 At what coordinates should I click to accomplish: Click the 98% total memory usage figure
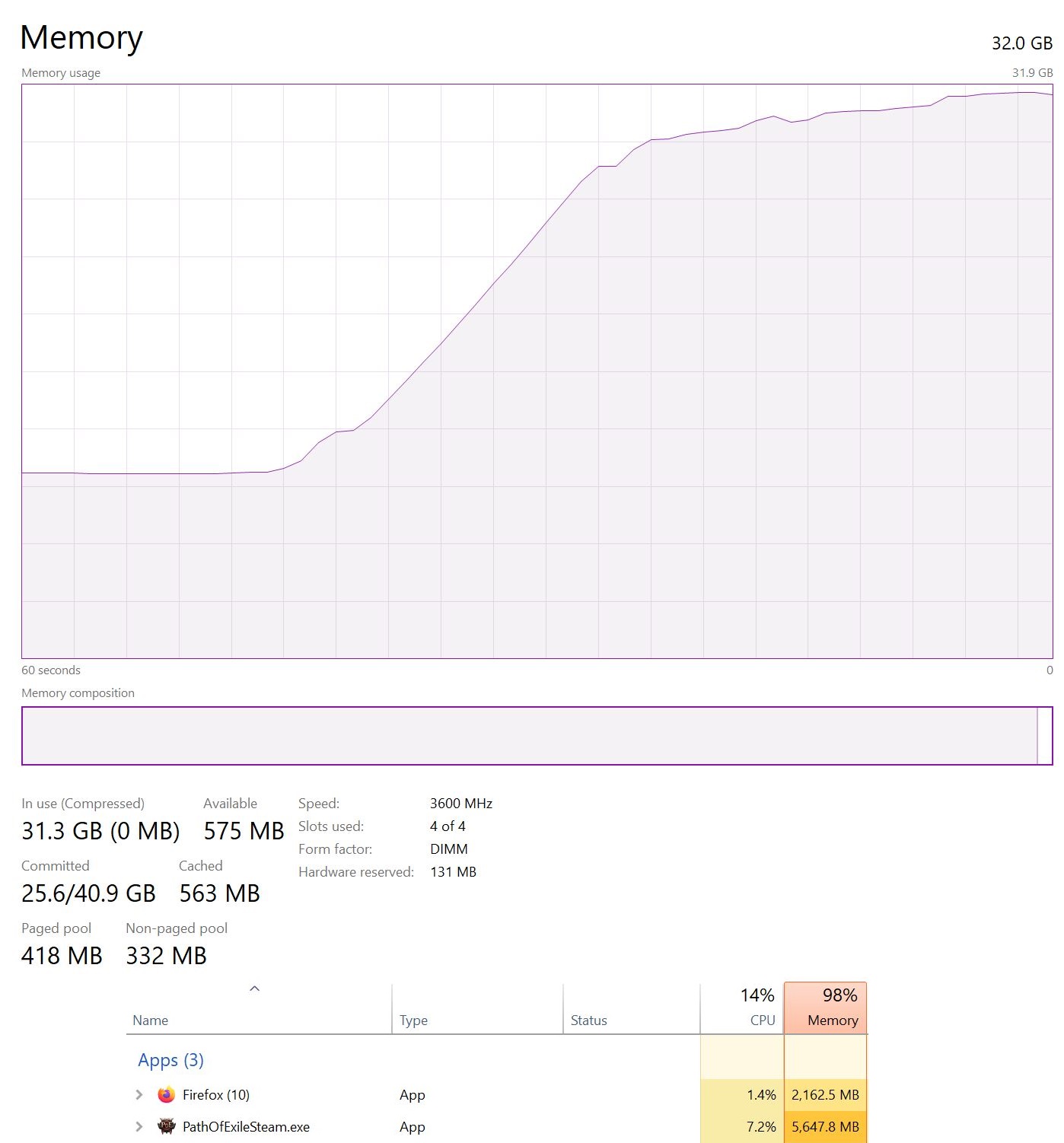[x=840, y=995]
